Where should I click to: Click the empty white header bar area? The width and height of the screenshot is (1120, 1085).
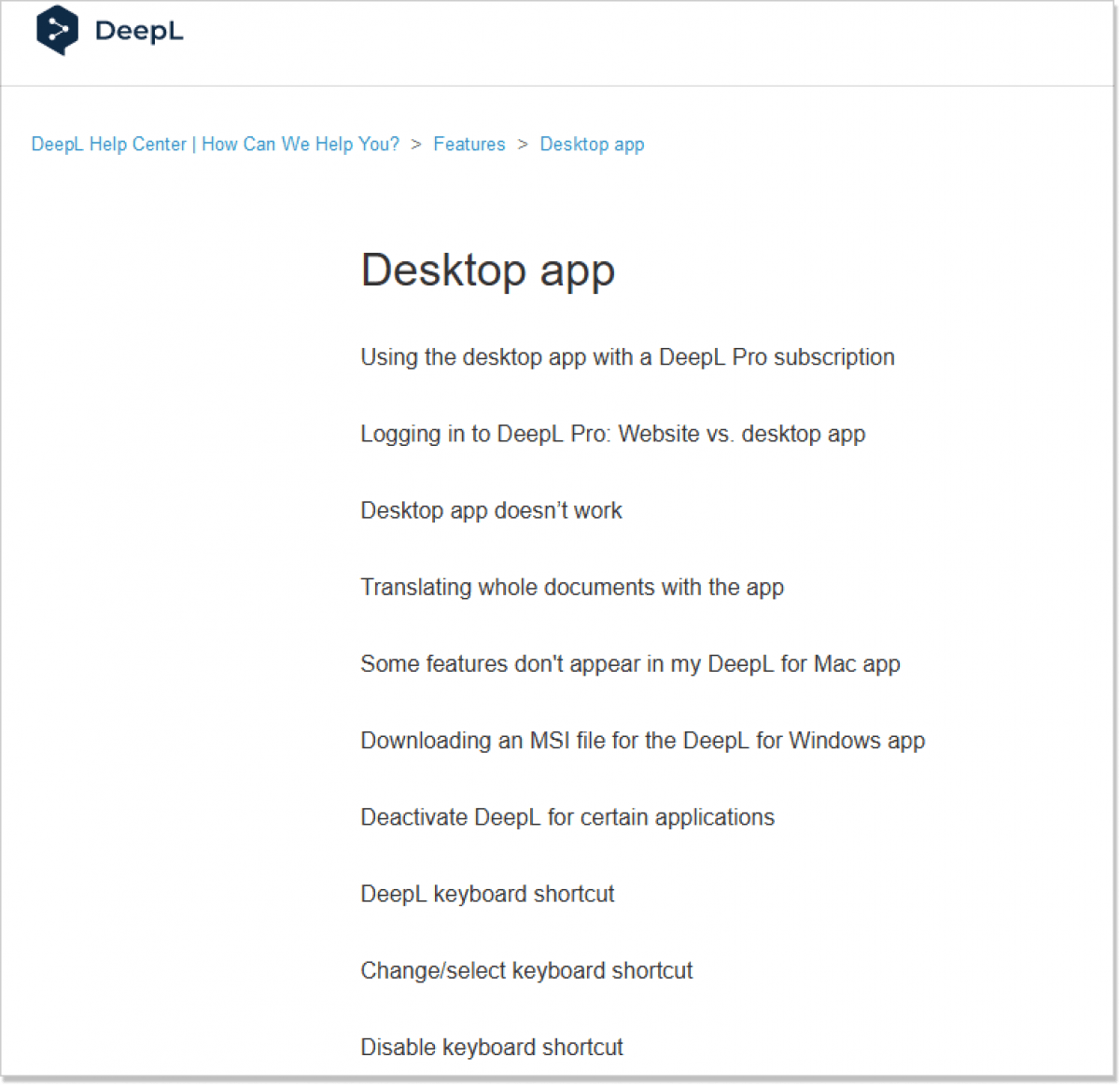click(x=653, y=42)
